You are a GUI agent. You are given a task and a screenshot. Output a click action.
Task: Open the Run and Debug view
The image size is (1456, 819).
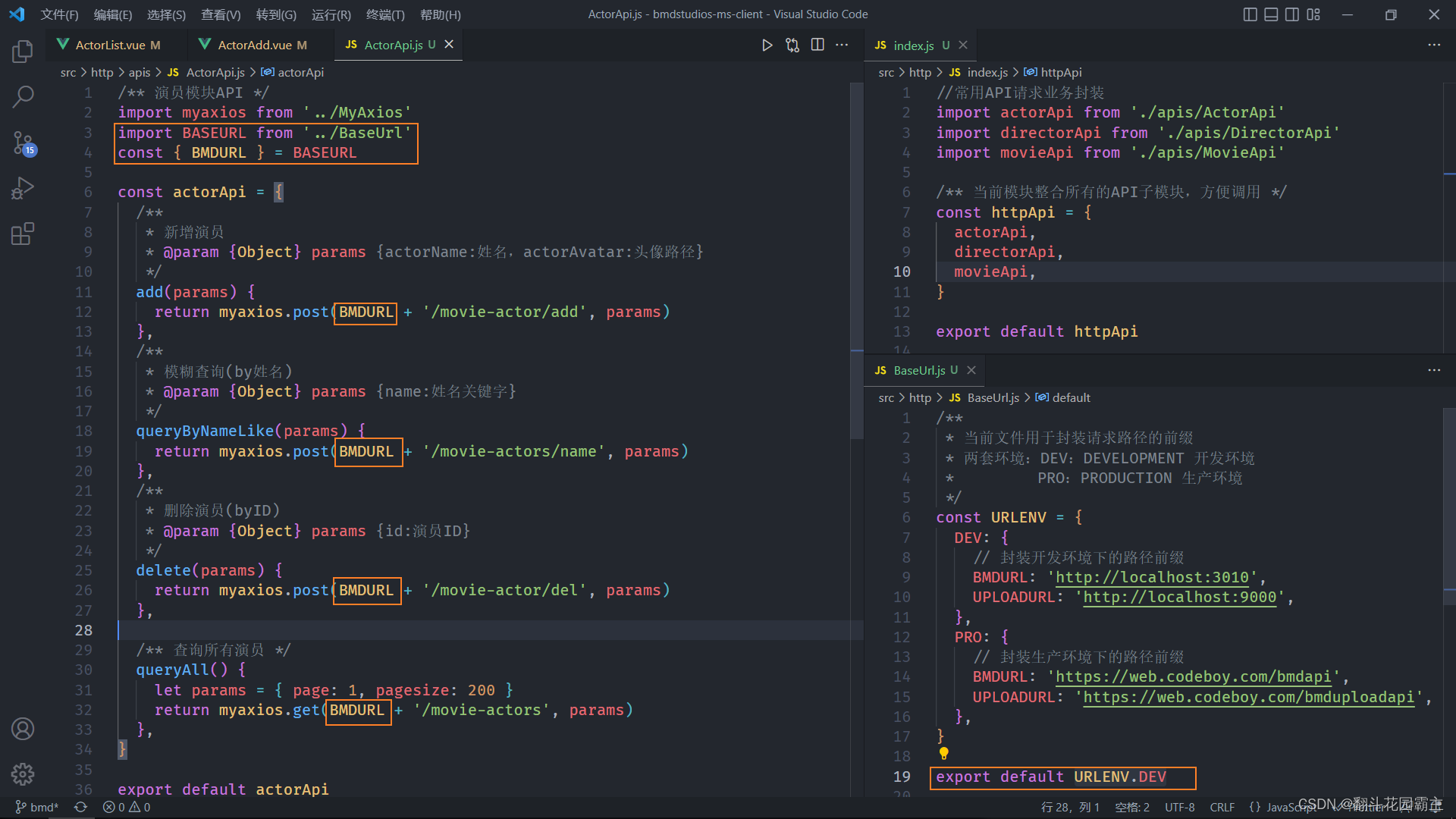coord(23,188)
